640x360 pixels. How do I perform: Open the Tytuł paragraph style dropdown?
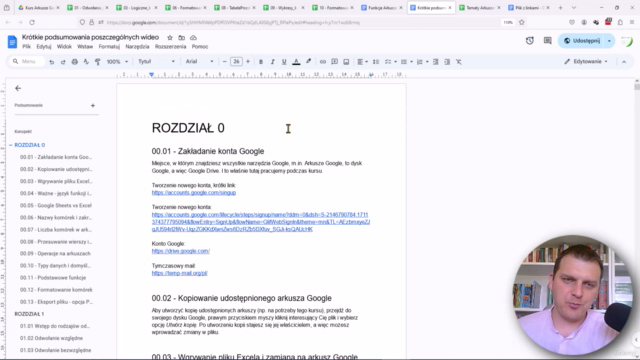point(156,62)
